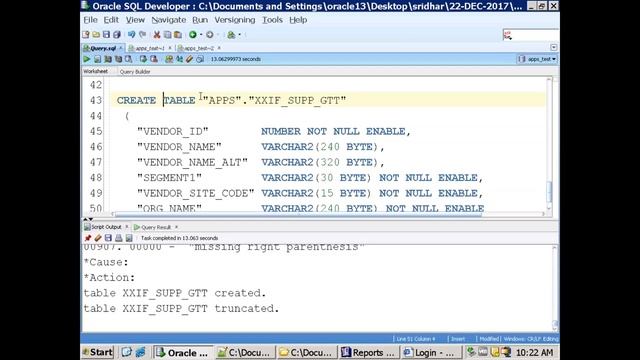640x360 pixels.
Task: Click the Commit icon
Action: 143,59
